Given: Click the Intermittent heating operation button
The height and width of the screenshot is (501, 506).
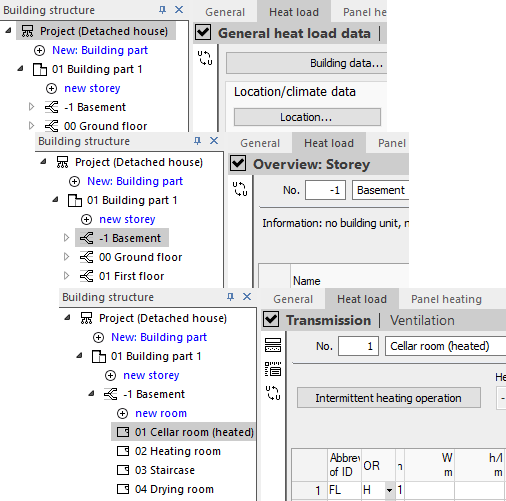Looking at the screenshot, I should 389,398.
